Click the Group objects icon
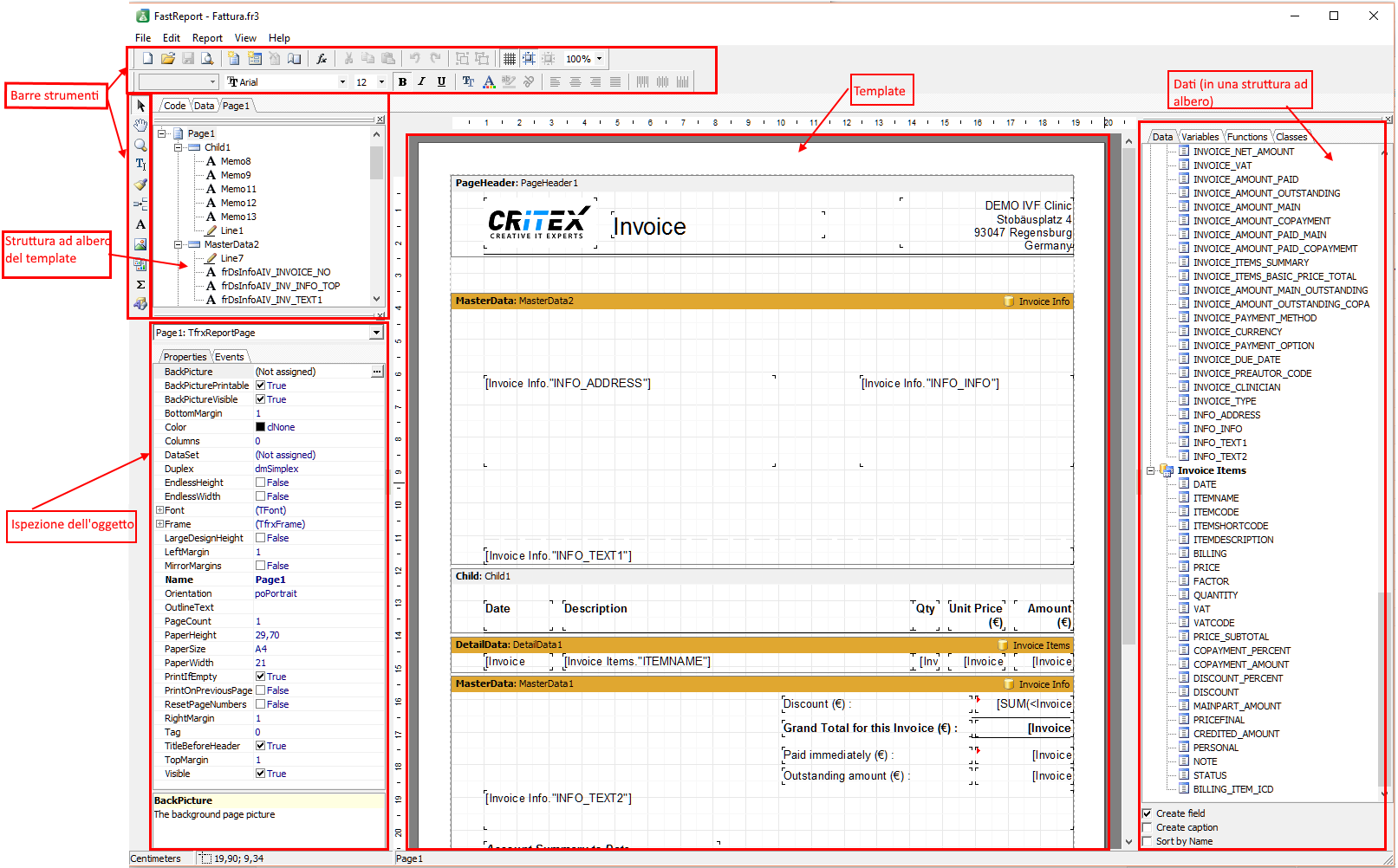The width and height of the screenshot is (1398, 868). 463,59
